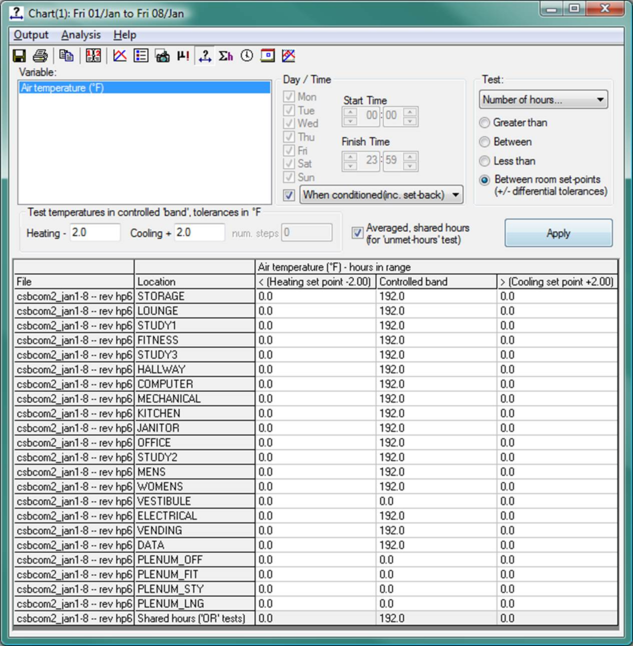Open the Analysis menu
633x646 pixels.
[x=81, y=35]
